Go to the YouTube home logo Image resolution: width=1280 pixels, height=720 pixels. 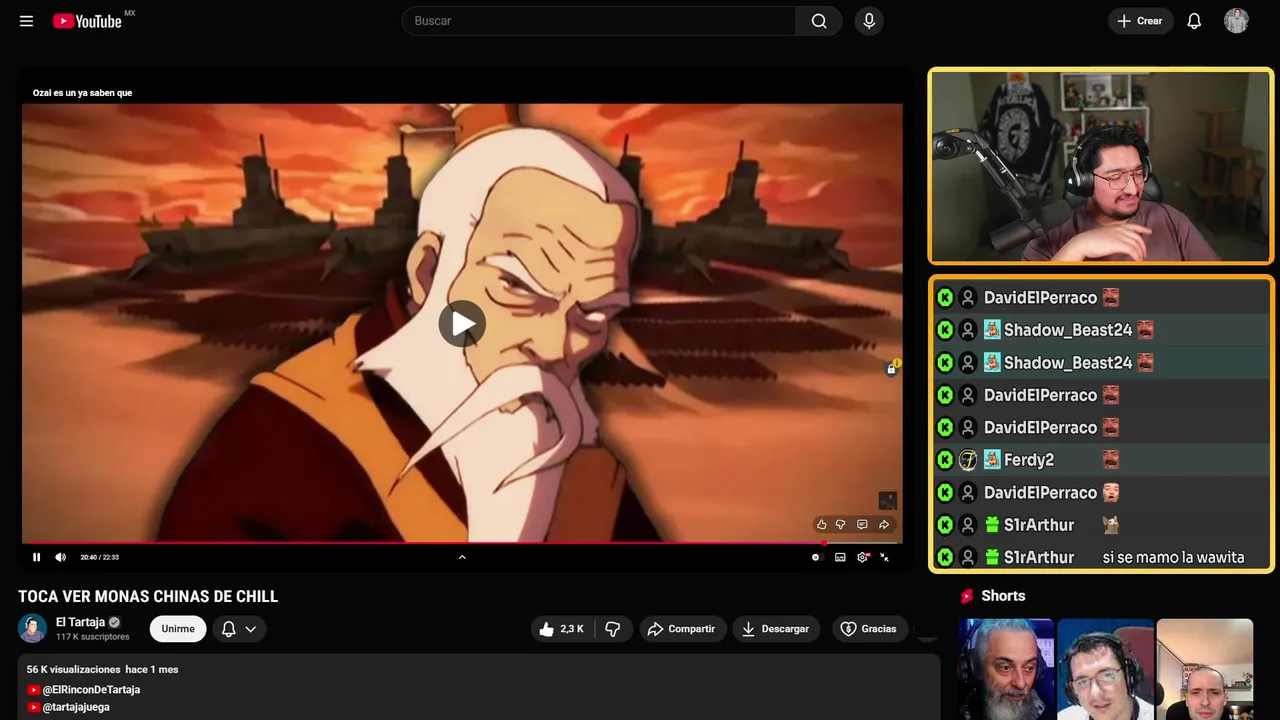[88, 21]
